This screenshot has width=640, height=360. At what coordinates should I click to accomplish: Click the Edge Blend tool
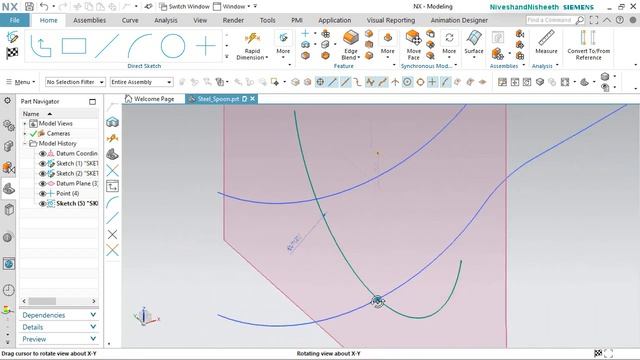coord(351,45)
